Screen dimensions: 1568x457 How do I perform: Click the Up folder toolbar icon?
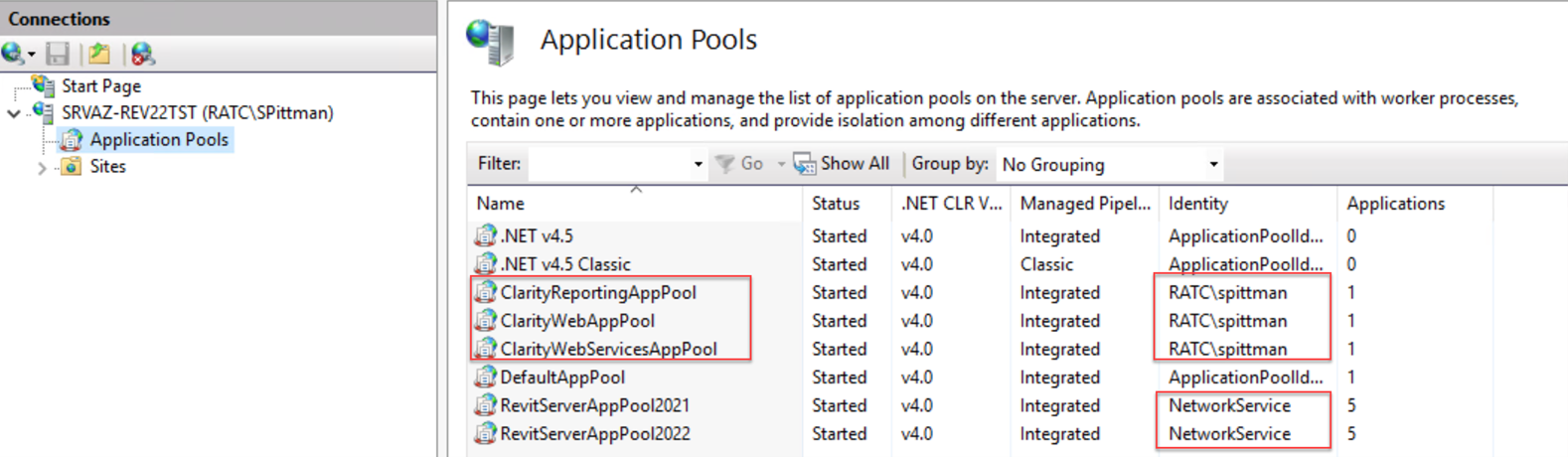(x=99, y=54)
